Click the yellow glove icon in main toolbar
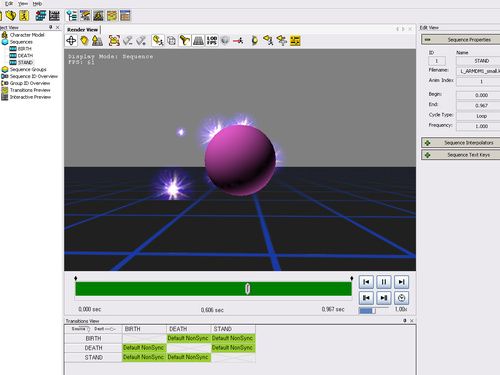Viewport: 500px width, 375px height. (11, 15)
